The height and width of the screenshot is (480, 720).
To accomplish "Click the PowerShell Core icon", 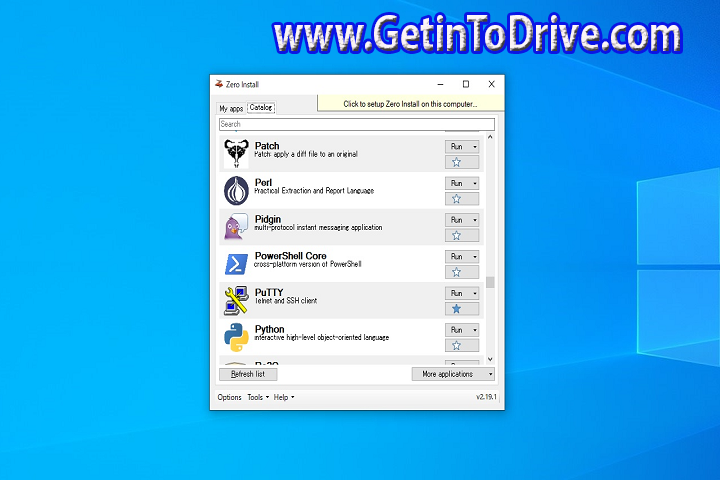I will [236, 264].
